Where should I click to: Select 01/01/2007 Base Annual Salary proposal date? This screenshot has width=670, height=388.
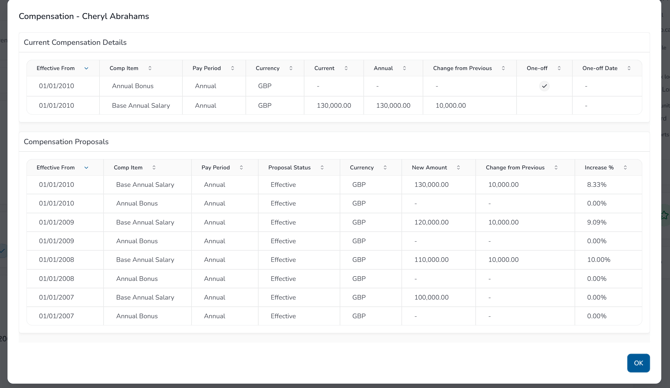click(56, 297)
